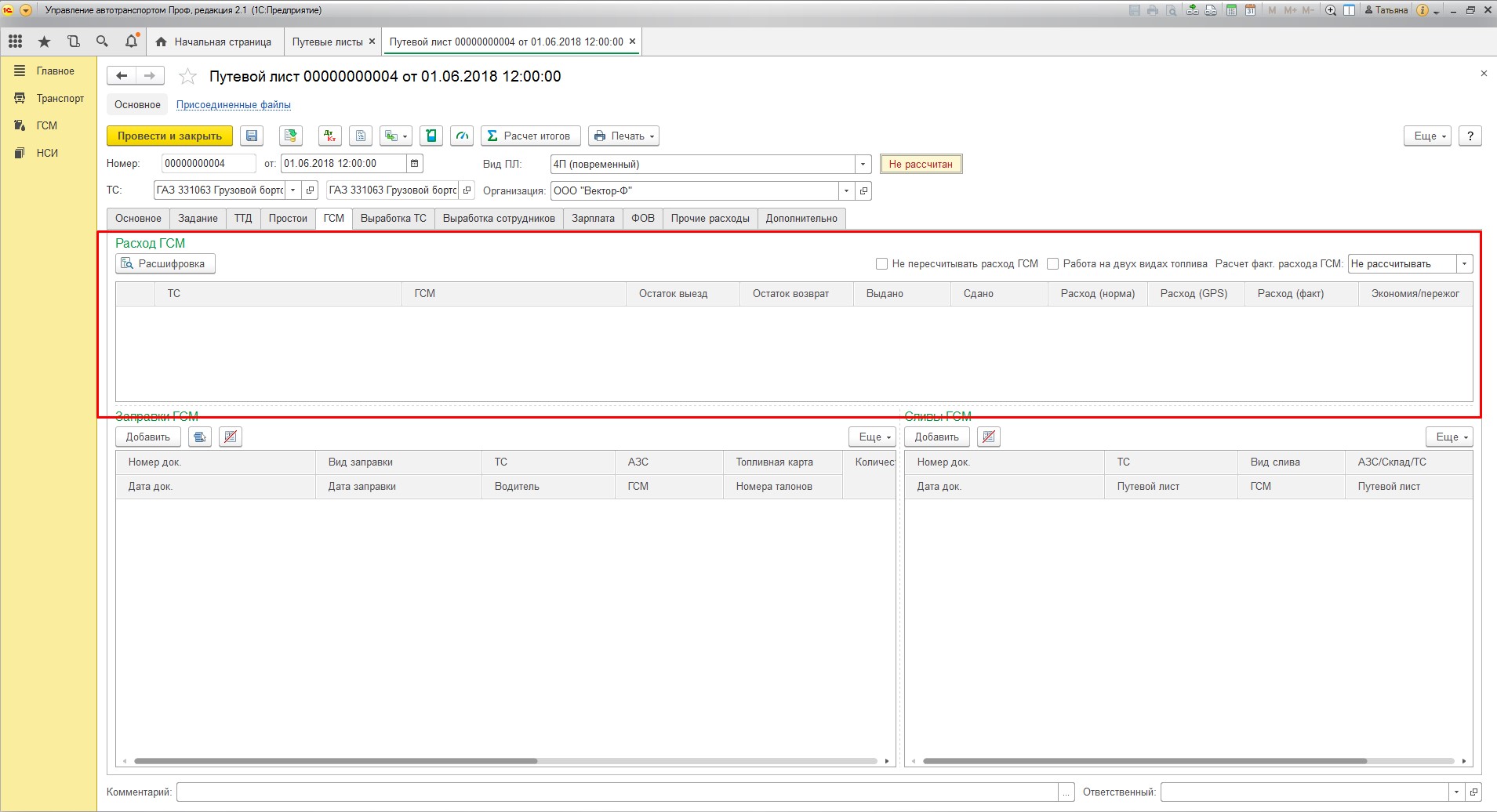1497x812 pixels.
Task: Switch to the 'Выработка ТС' tab
Action: [393, 219]
